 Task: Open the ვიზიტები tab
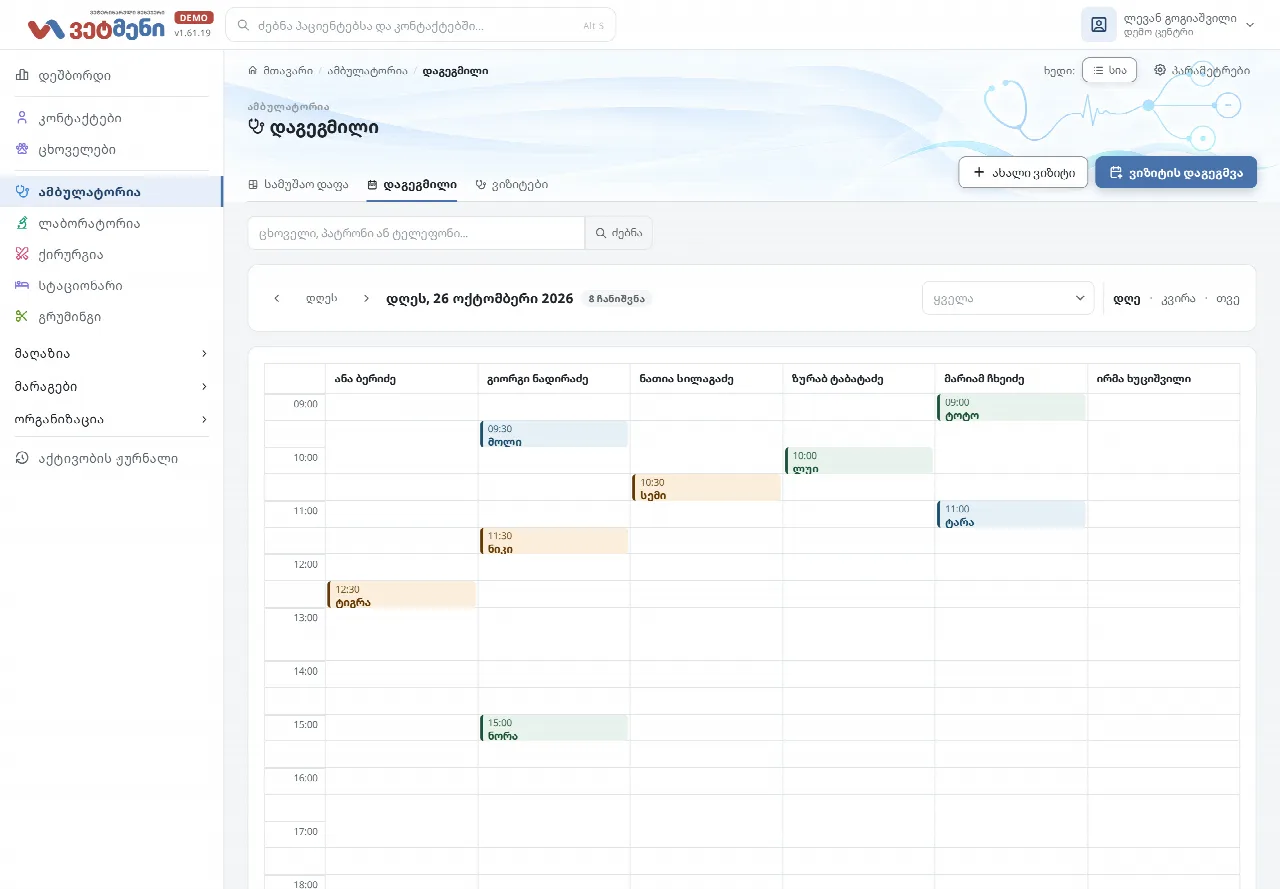511,184
